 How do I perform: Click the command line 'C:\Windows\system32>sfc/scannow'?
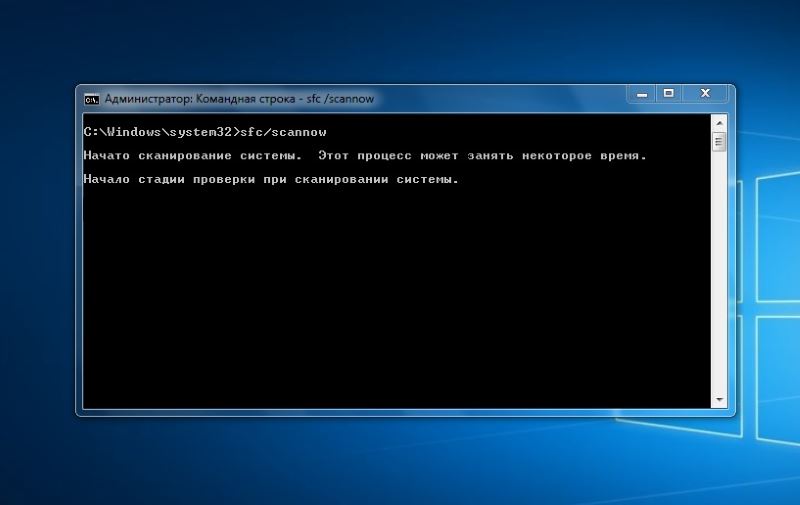(x=205, y=132)
